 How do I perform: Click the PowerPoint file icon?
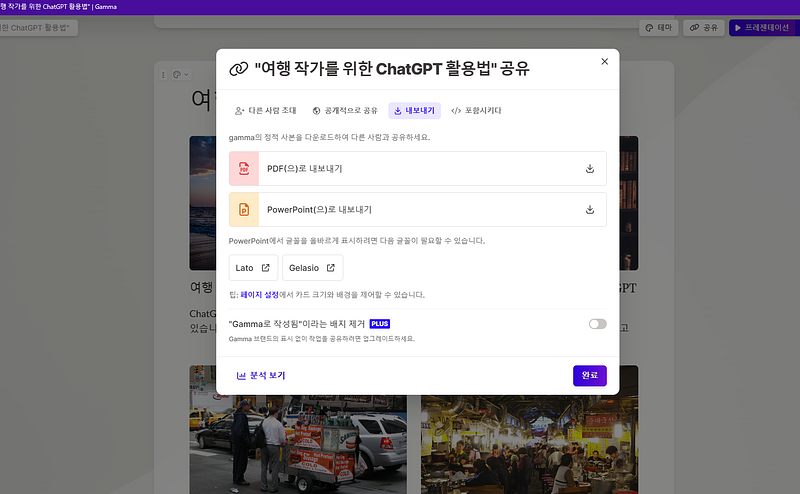(x=244, y=209)
